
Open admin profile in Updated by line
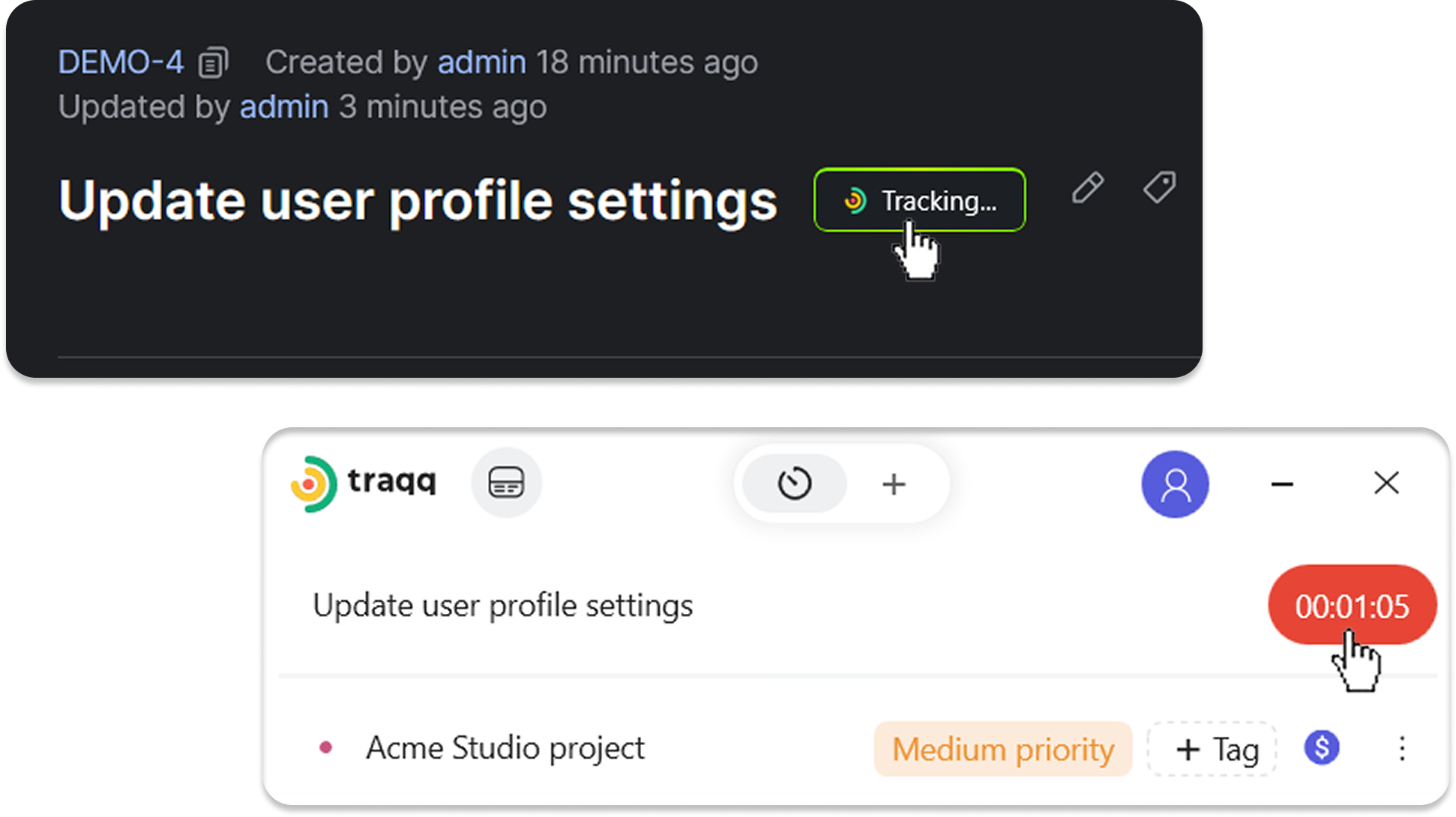(x=284, y=107)
